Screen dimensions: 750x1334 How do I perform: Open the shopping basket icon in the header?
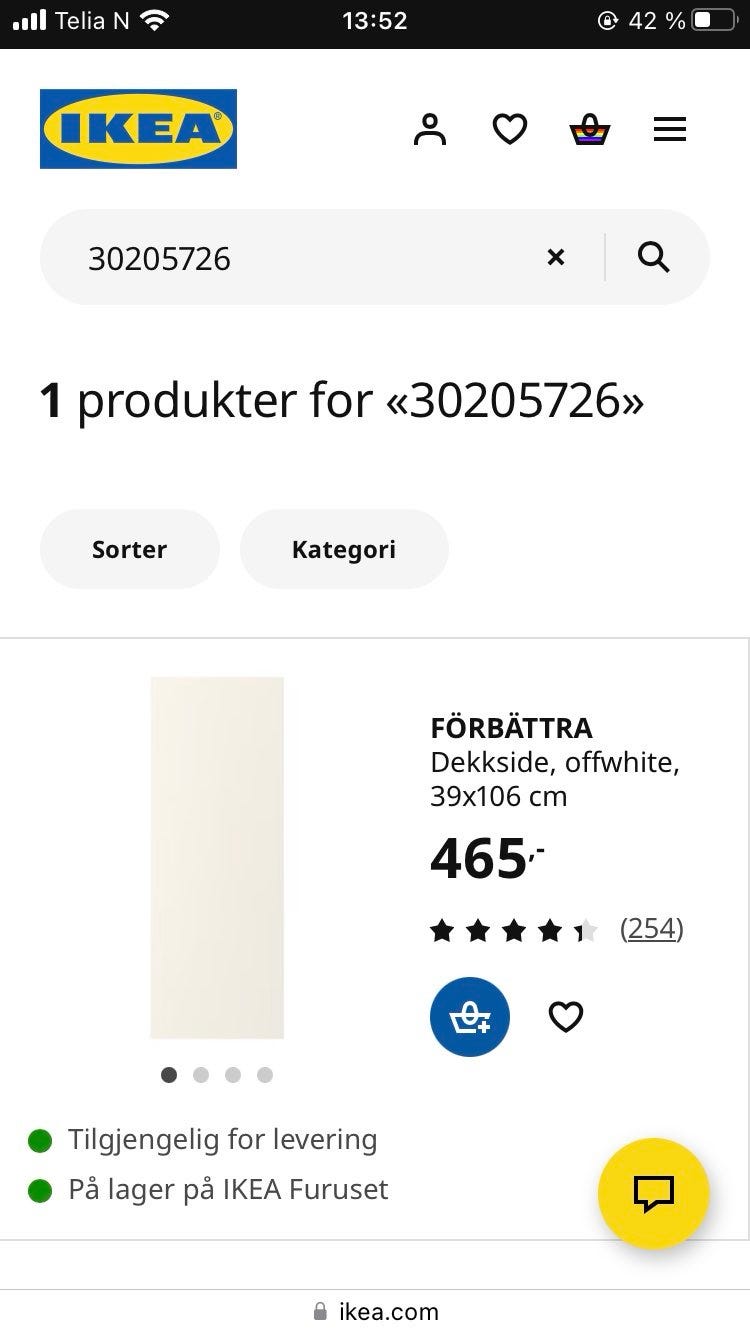(x=590, y=129)
